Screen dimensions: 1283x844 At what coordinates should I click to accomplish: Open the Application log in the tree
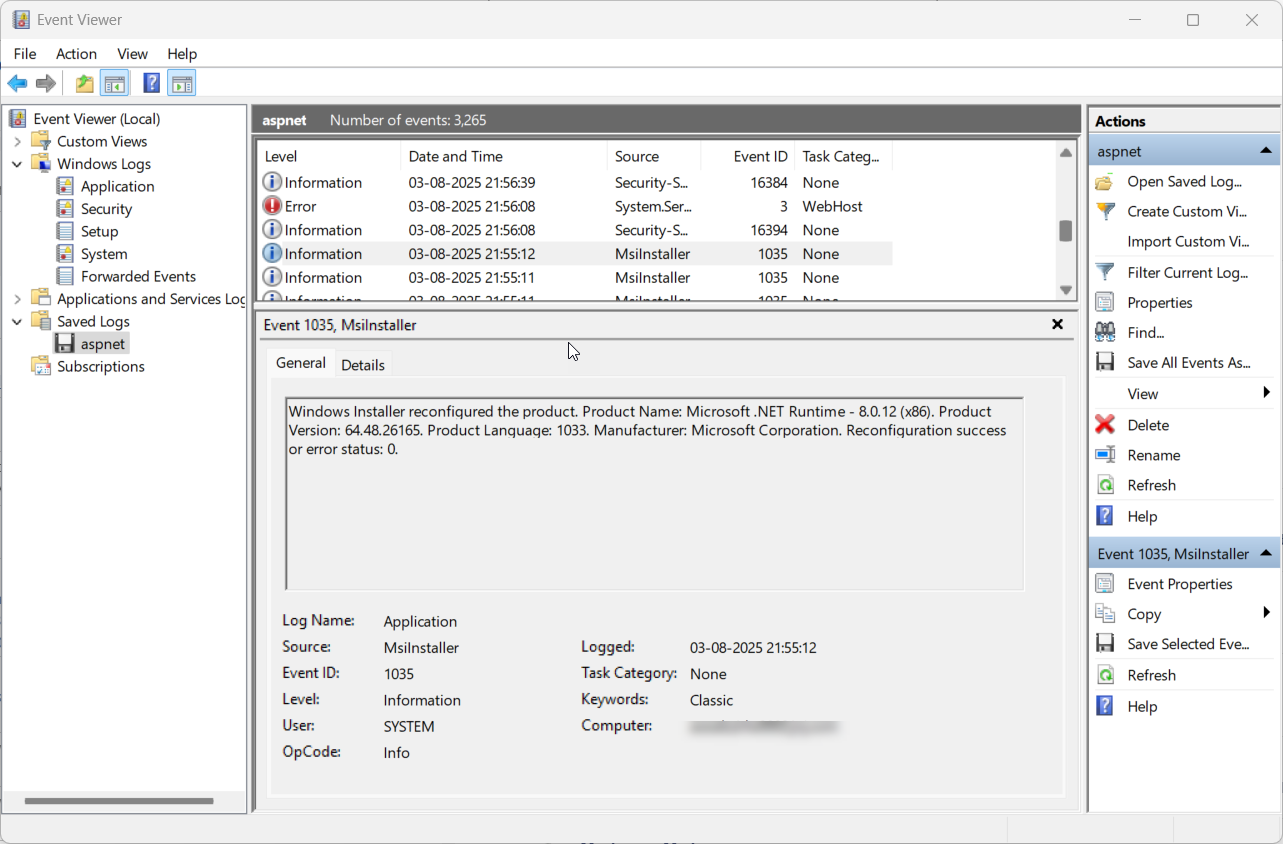click(x=117, y=186)
